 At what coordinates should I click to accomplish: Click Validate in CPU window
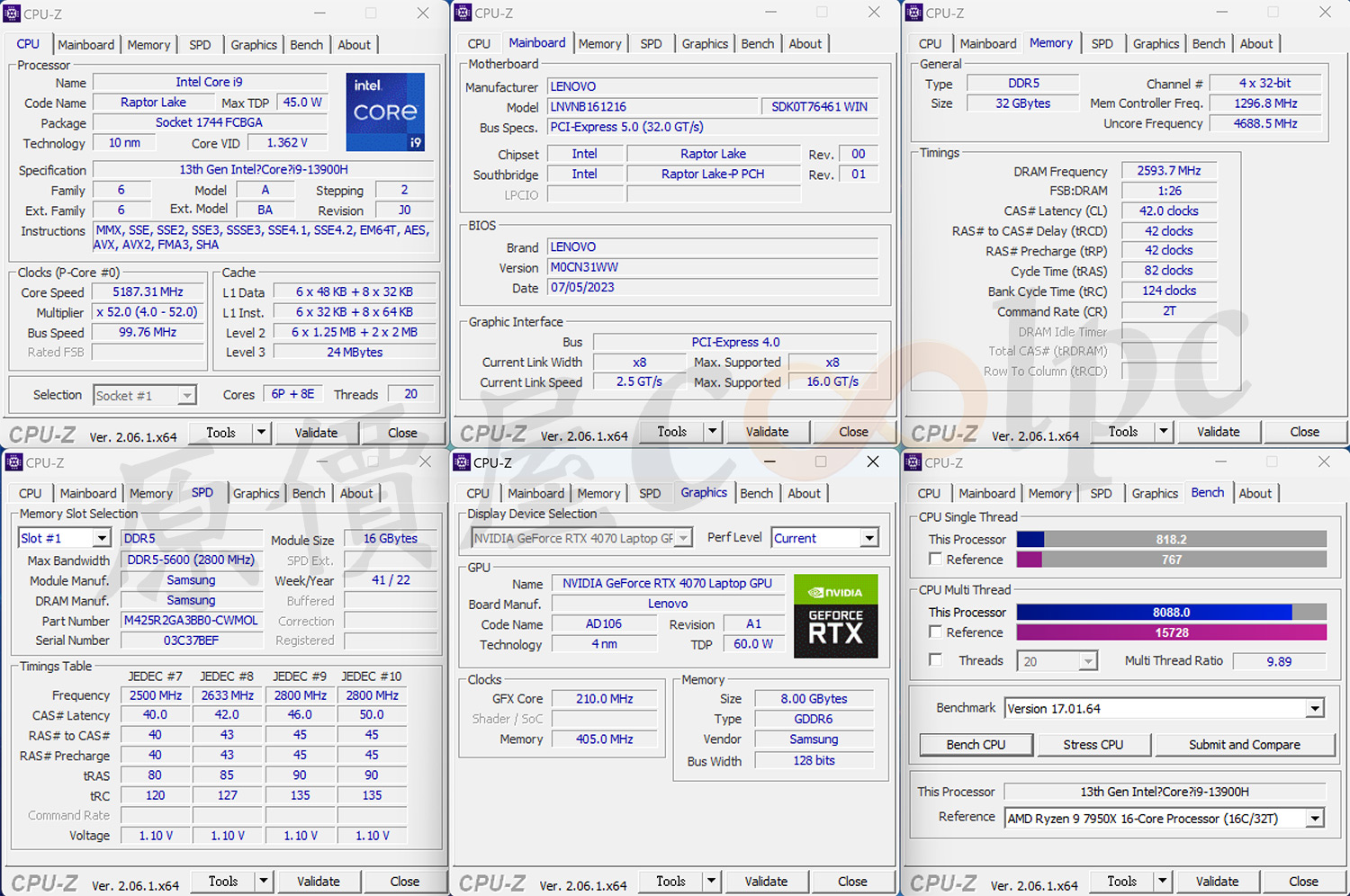(x=316, y=433)
